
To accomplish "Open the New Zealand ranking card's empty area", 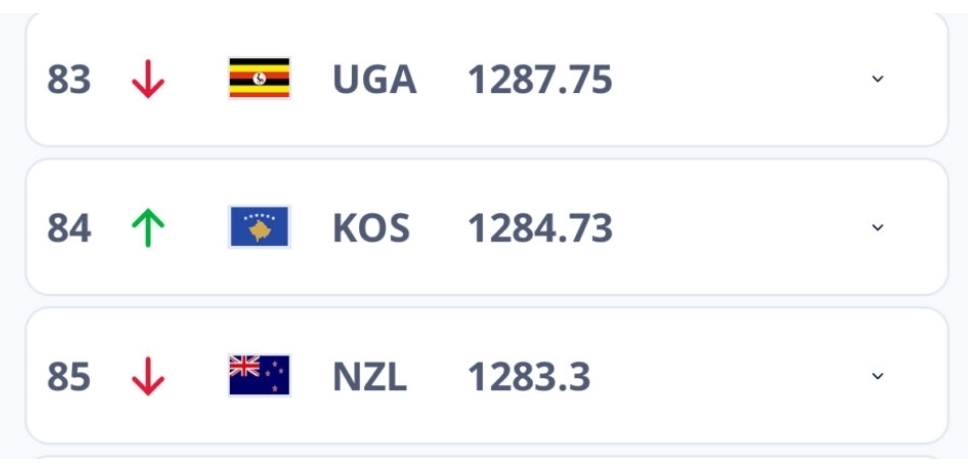I will [740, 377].
